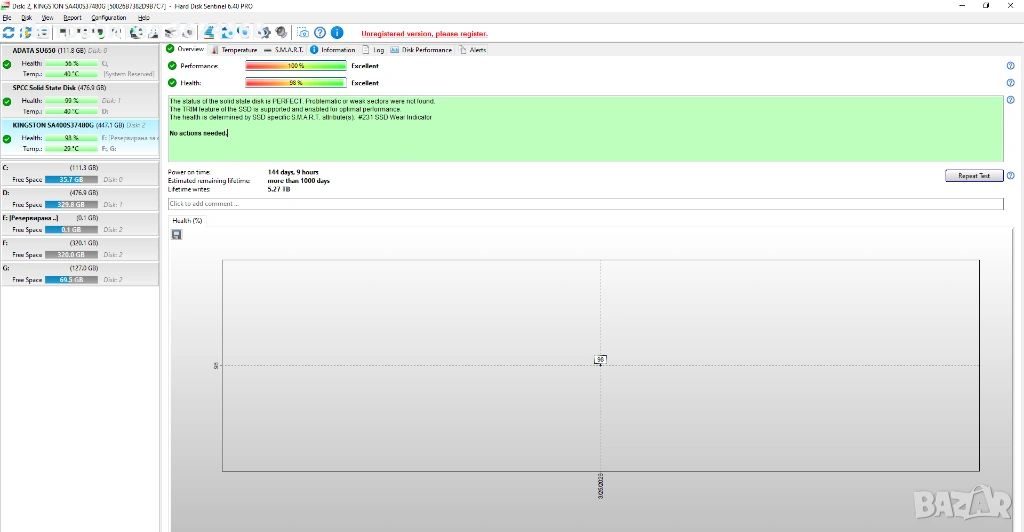Open the Report menu
1024x532 pixels.
[72, 18]
